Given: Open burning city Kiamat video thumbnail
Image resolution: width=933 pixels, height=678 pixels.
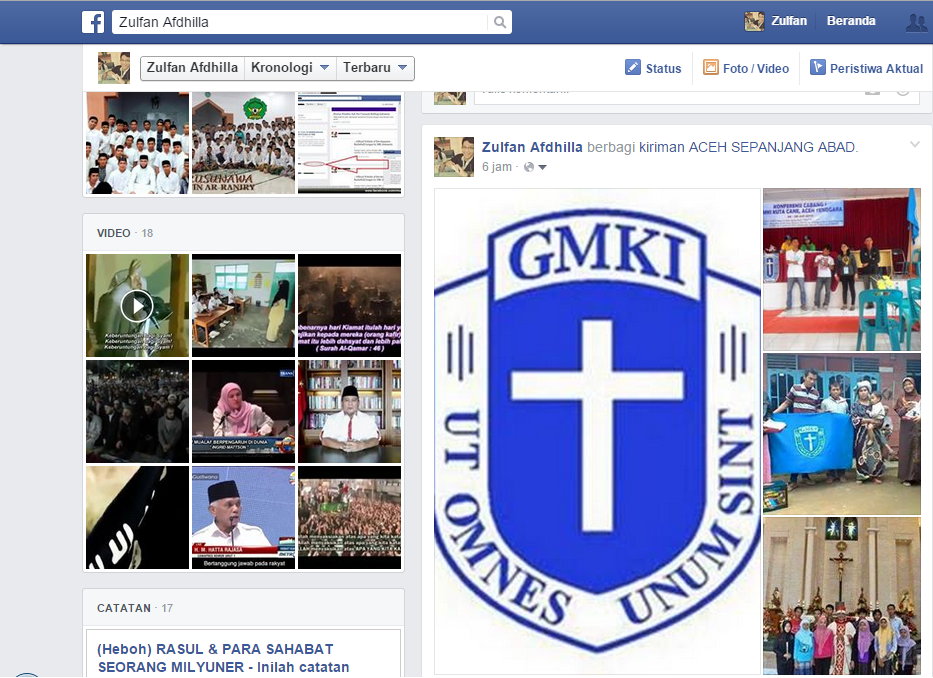Looking at the screenshot, I should 349,305.
